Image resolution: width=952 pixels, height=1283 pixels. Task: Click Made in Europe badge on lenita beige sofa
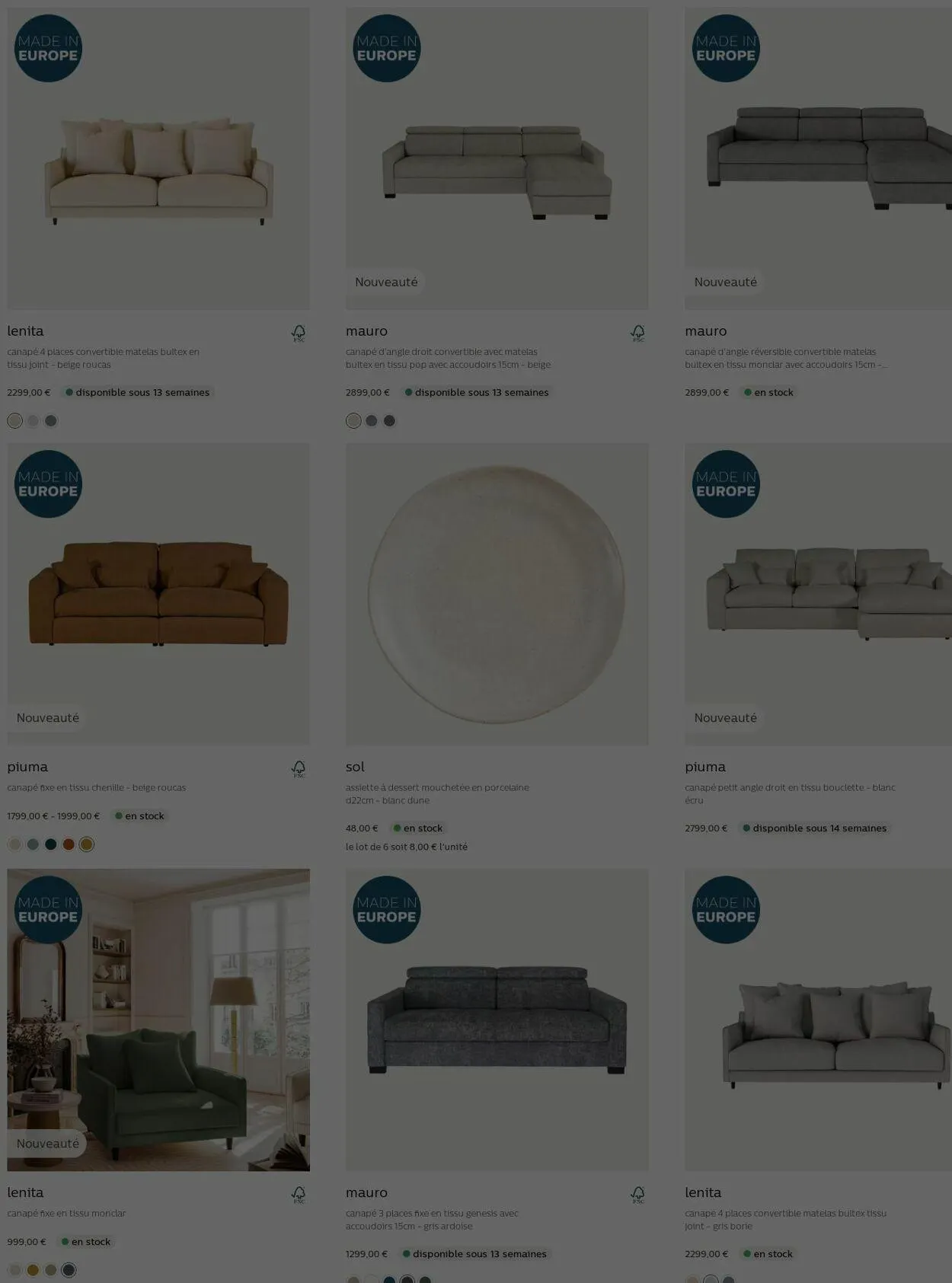click(x=48, y=48)
